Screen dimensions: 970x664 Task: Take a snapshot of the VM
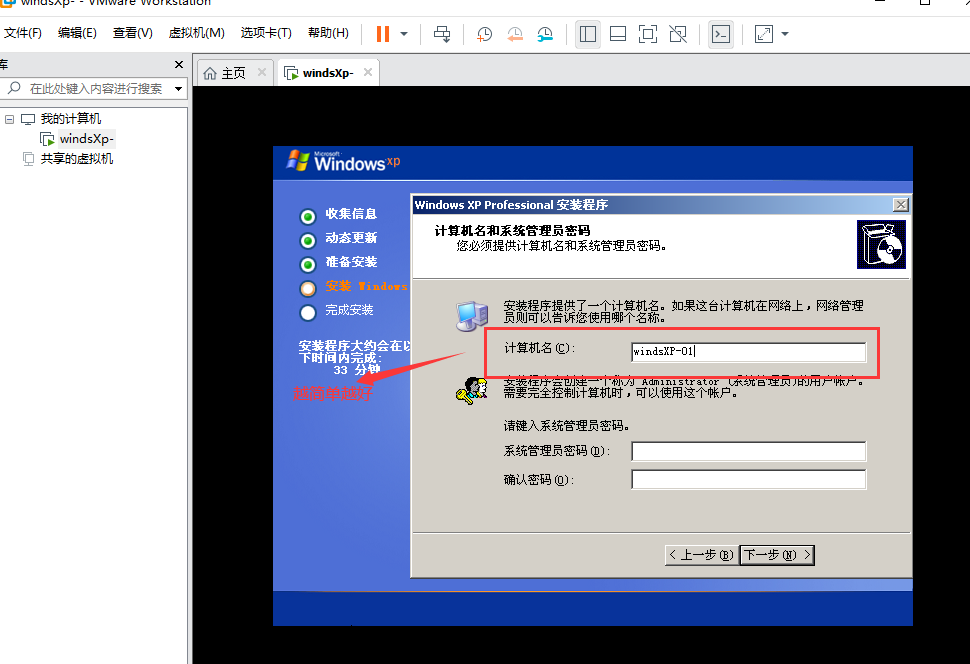coord(484,34)
